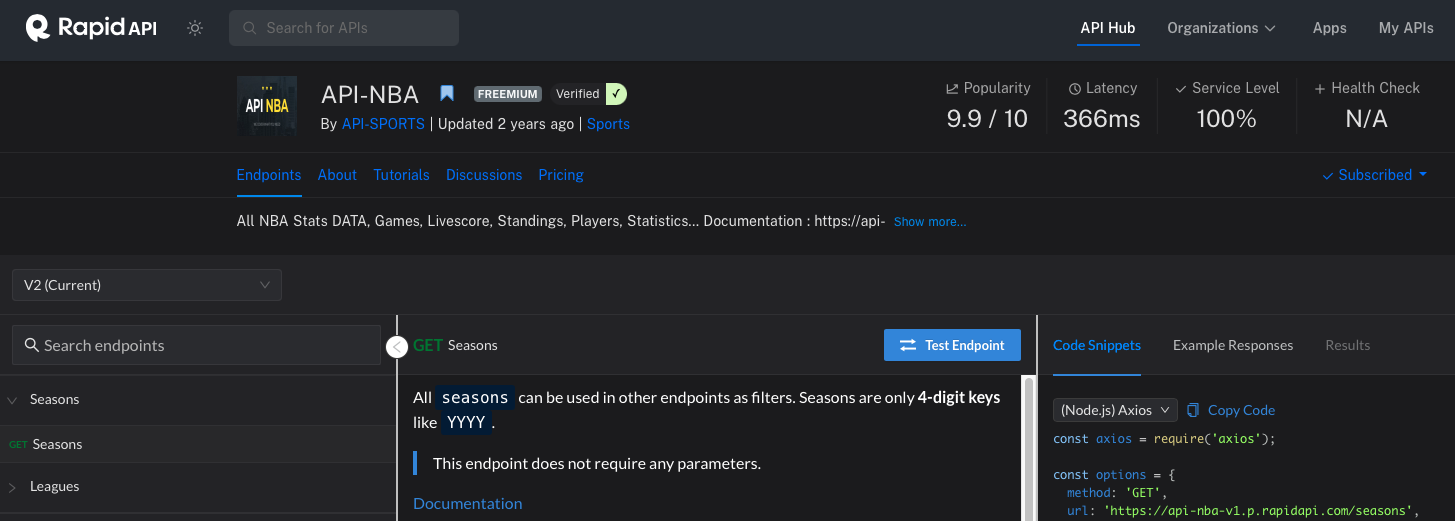This screenshot has width=1455, height=521.
Task: Click Show more in the description
Action: click(930, 222)
